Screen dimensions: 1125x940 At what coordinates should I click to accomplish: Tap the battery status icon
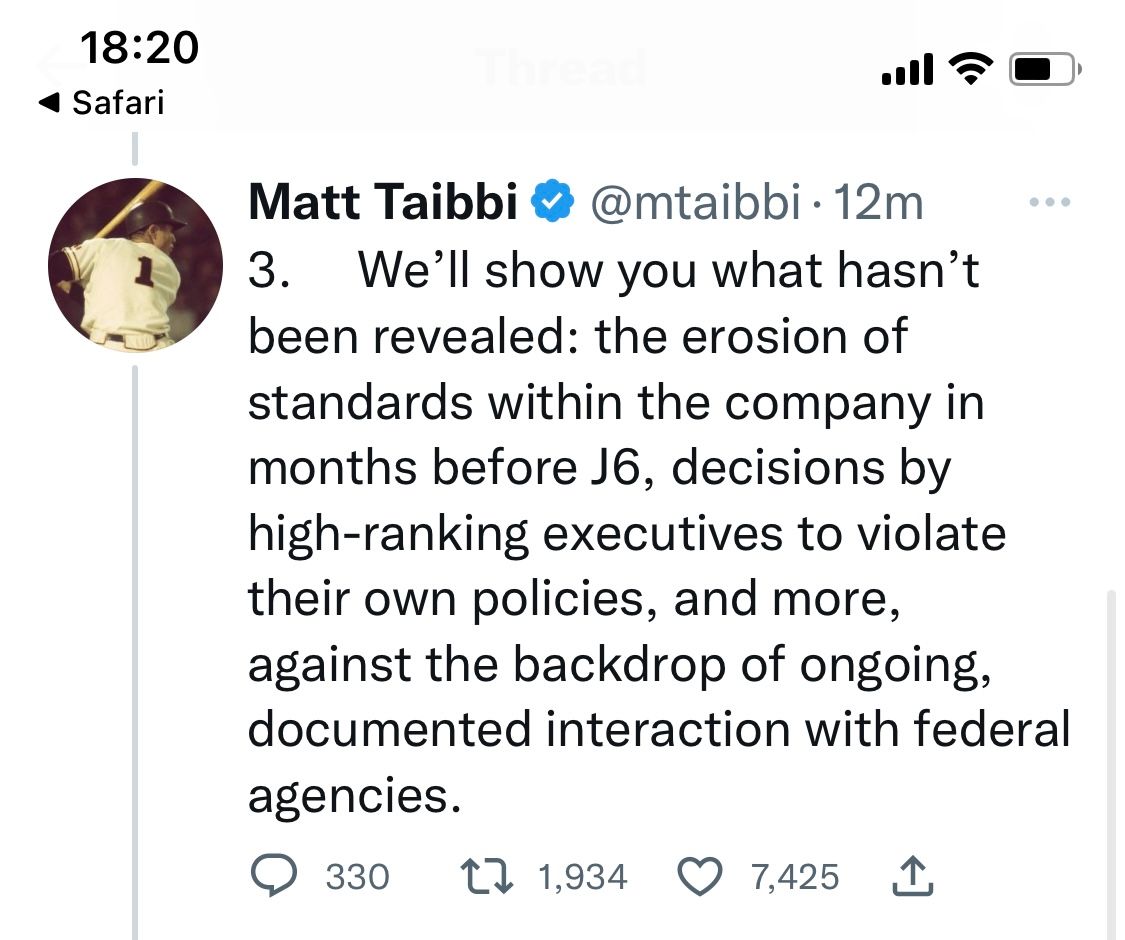tap(1045, 70)
